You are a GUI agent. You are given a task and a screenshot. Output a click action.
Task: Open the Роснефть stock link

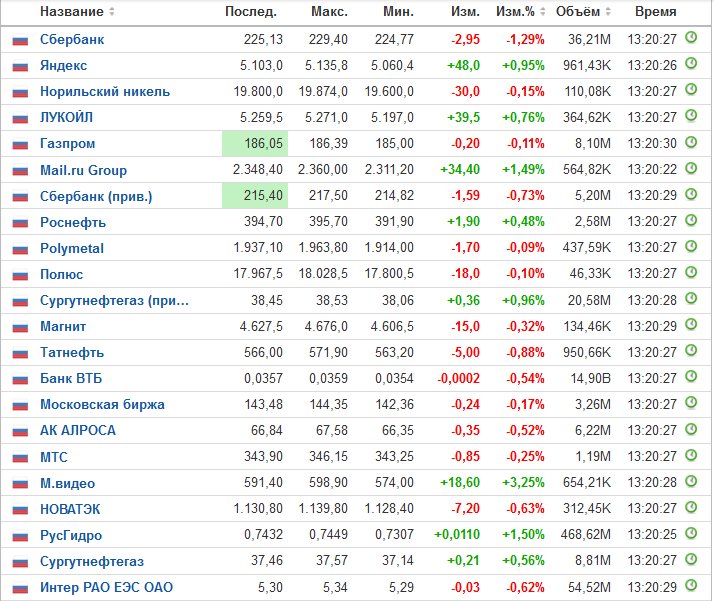(73, 222)
